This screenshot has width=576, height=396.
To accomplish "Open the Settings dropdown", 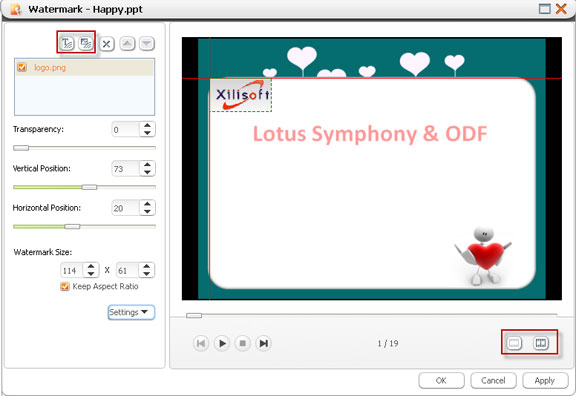I will point(131,312).
